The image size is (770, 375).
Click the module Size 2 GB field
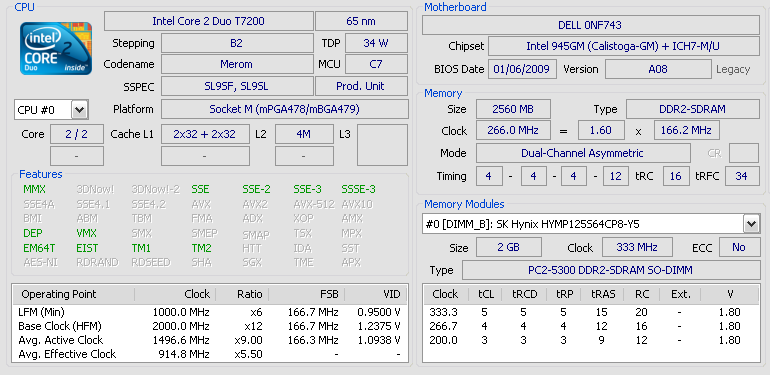click(x=509, y=247)
